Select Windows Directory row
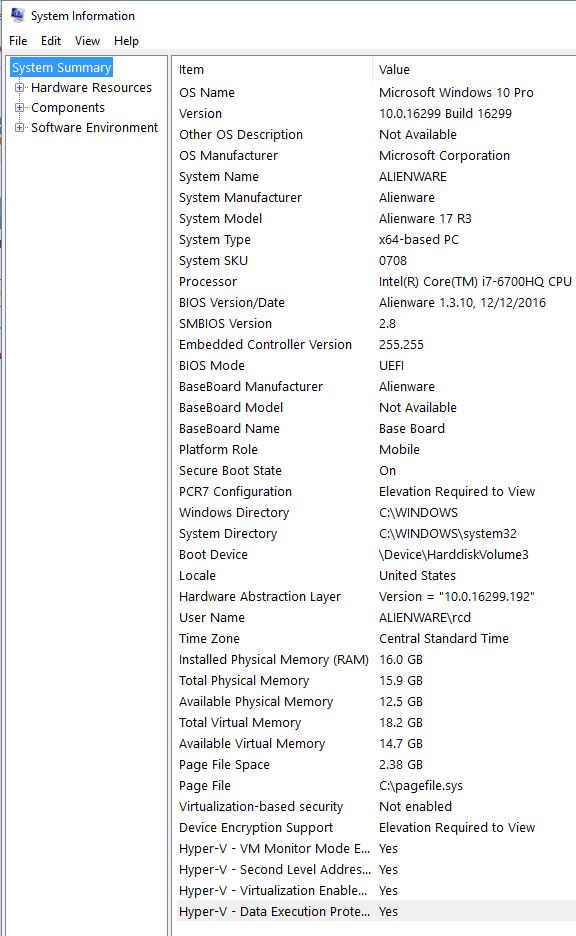Viewport: 576px width, 936px height. pos(374,513)
